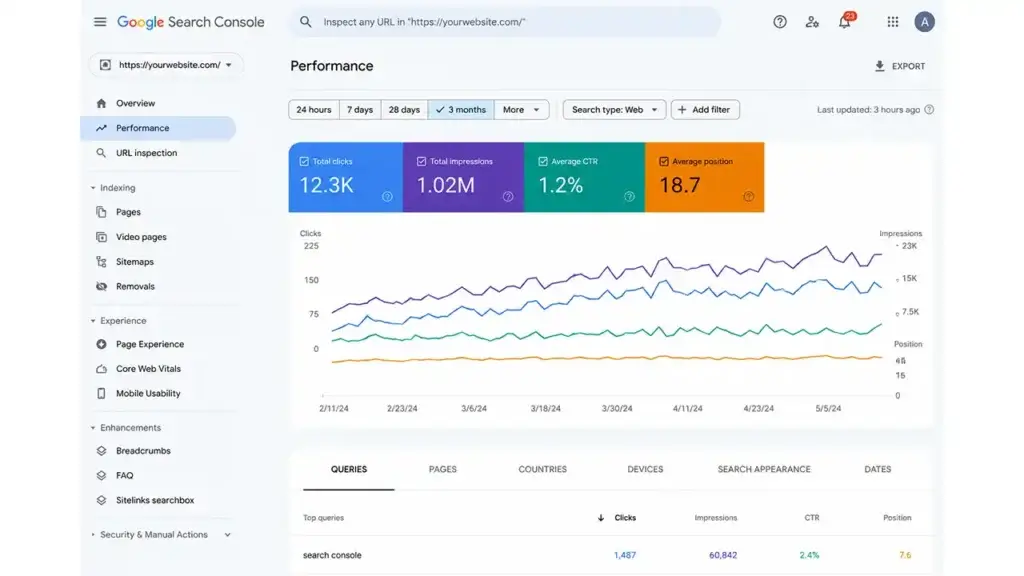Switch to the Search Appearance tab

point(764,470)
